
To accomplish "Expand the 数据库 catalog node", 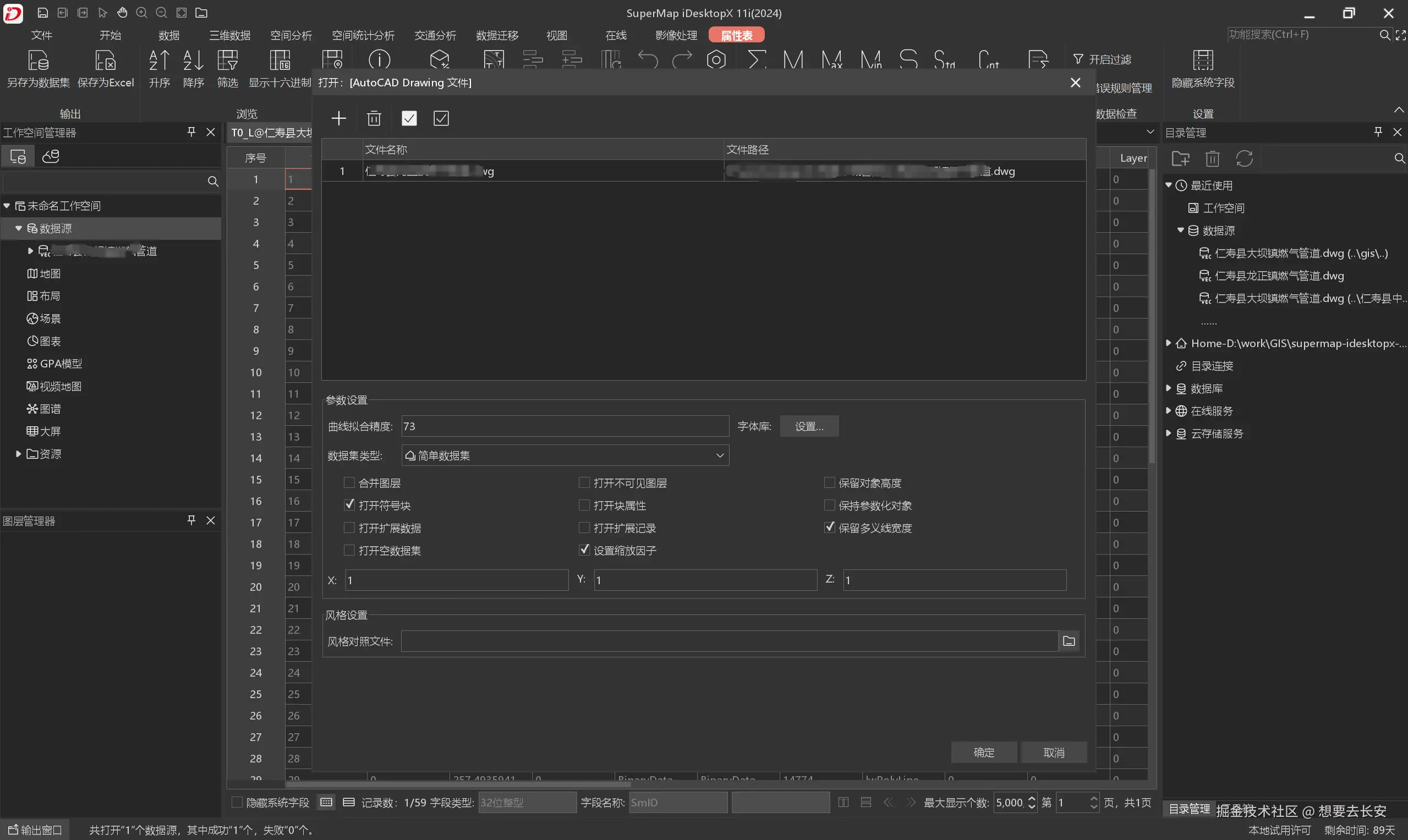I will 1169,388.
